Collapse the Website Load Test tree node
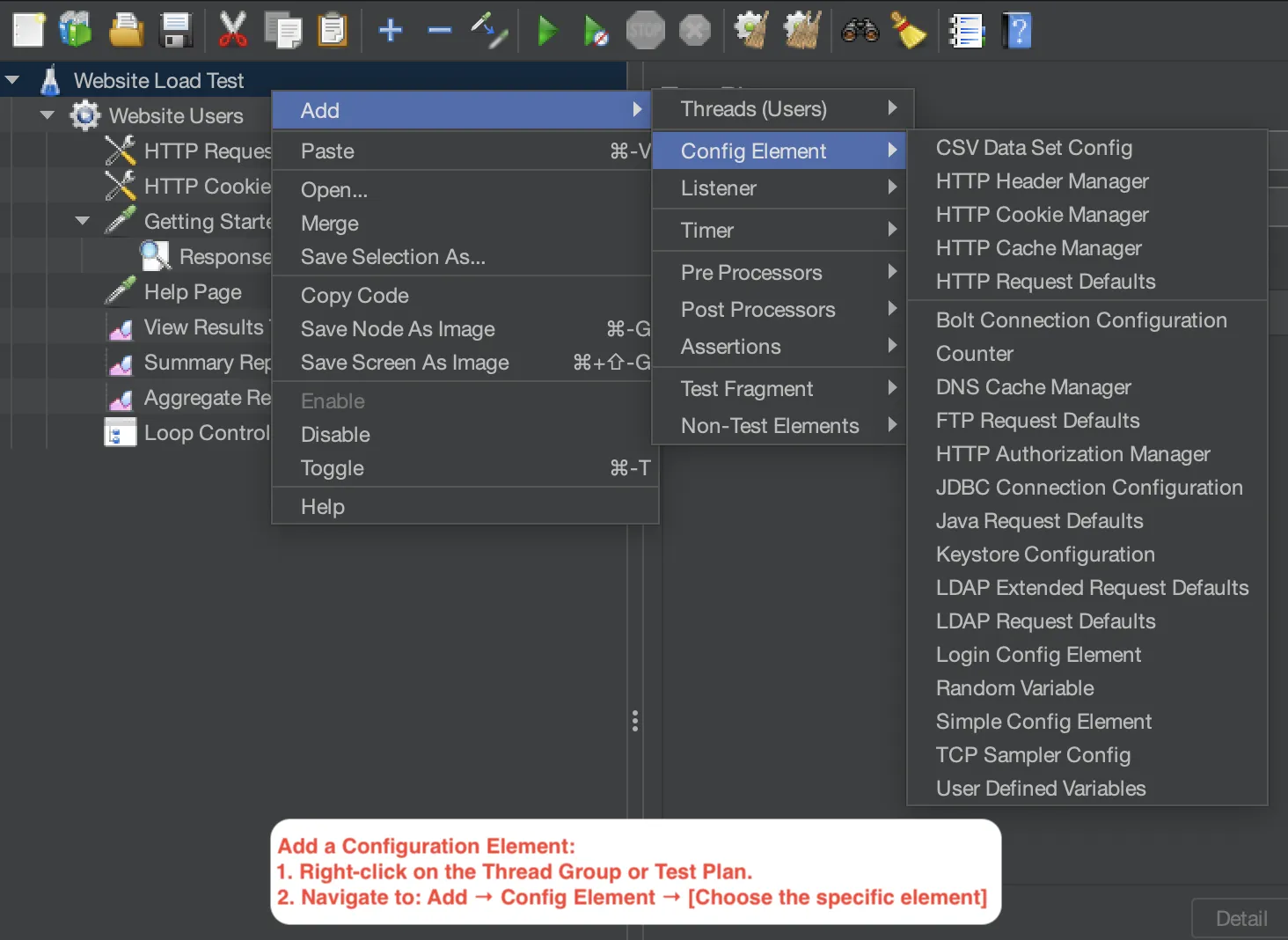Image resolution: width=1288 pixels, height=940 pixels. [12, 80]
